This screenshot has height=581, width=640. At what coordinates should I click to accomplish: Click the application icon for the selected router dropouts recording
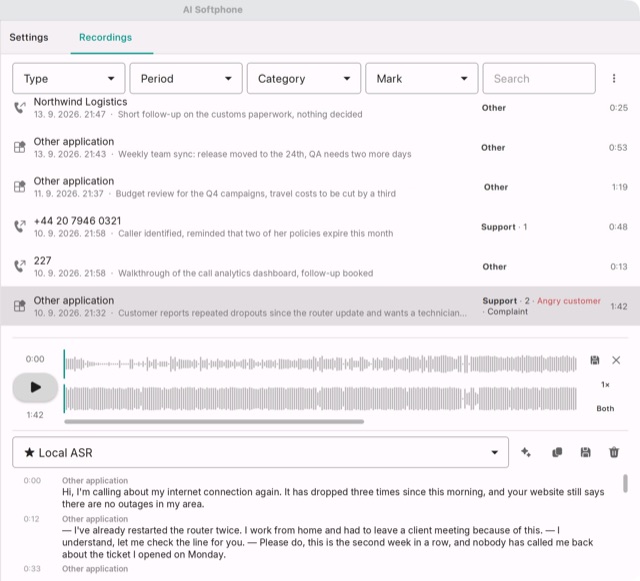(x=20, y=306)
